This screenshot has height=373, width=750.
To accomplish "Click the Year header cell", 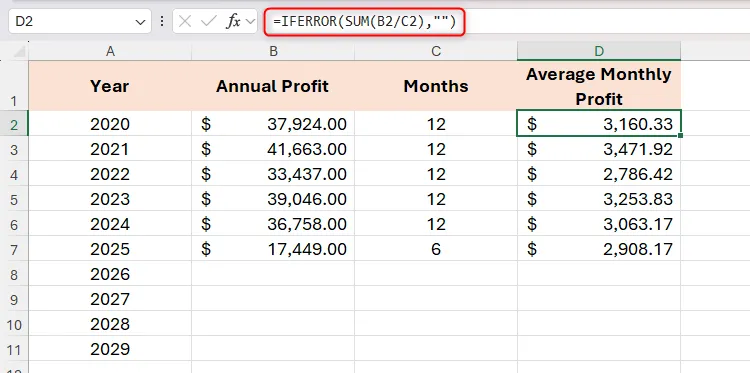I will [110, 86].
